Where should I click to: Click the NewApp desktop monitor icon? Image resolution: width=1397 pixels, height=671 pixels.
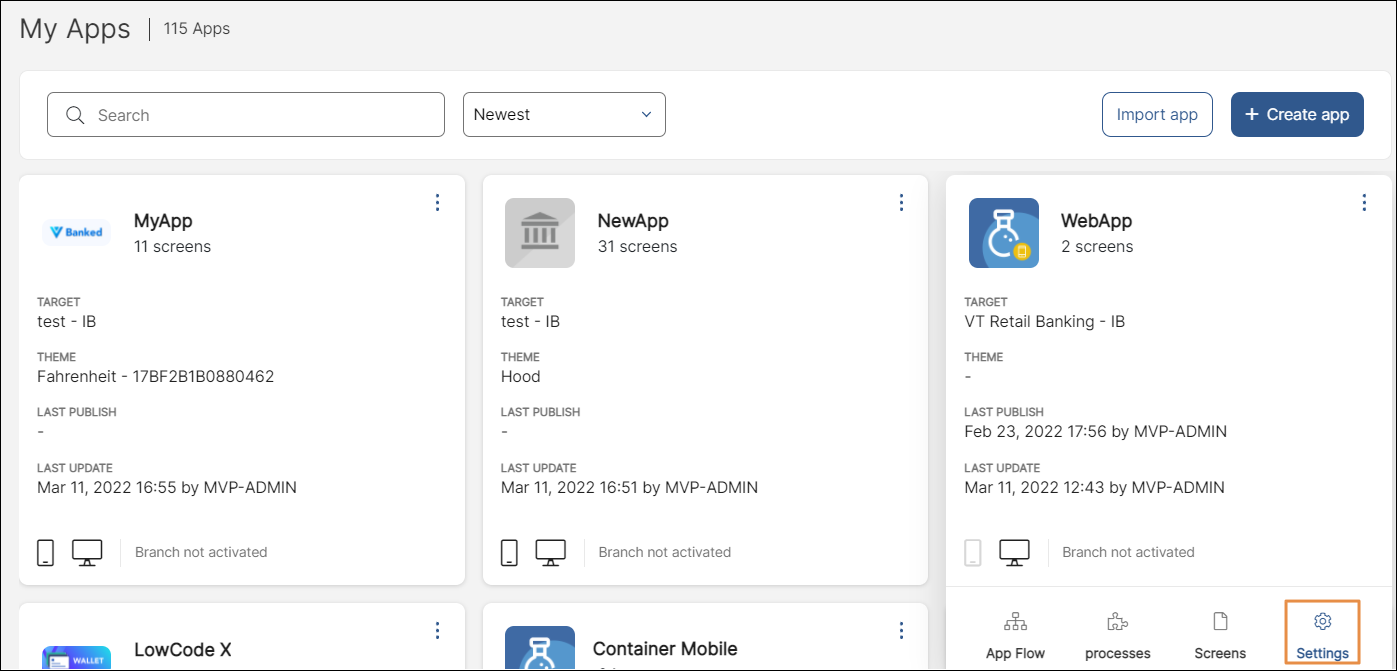point(551,552)
